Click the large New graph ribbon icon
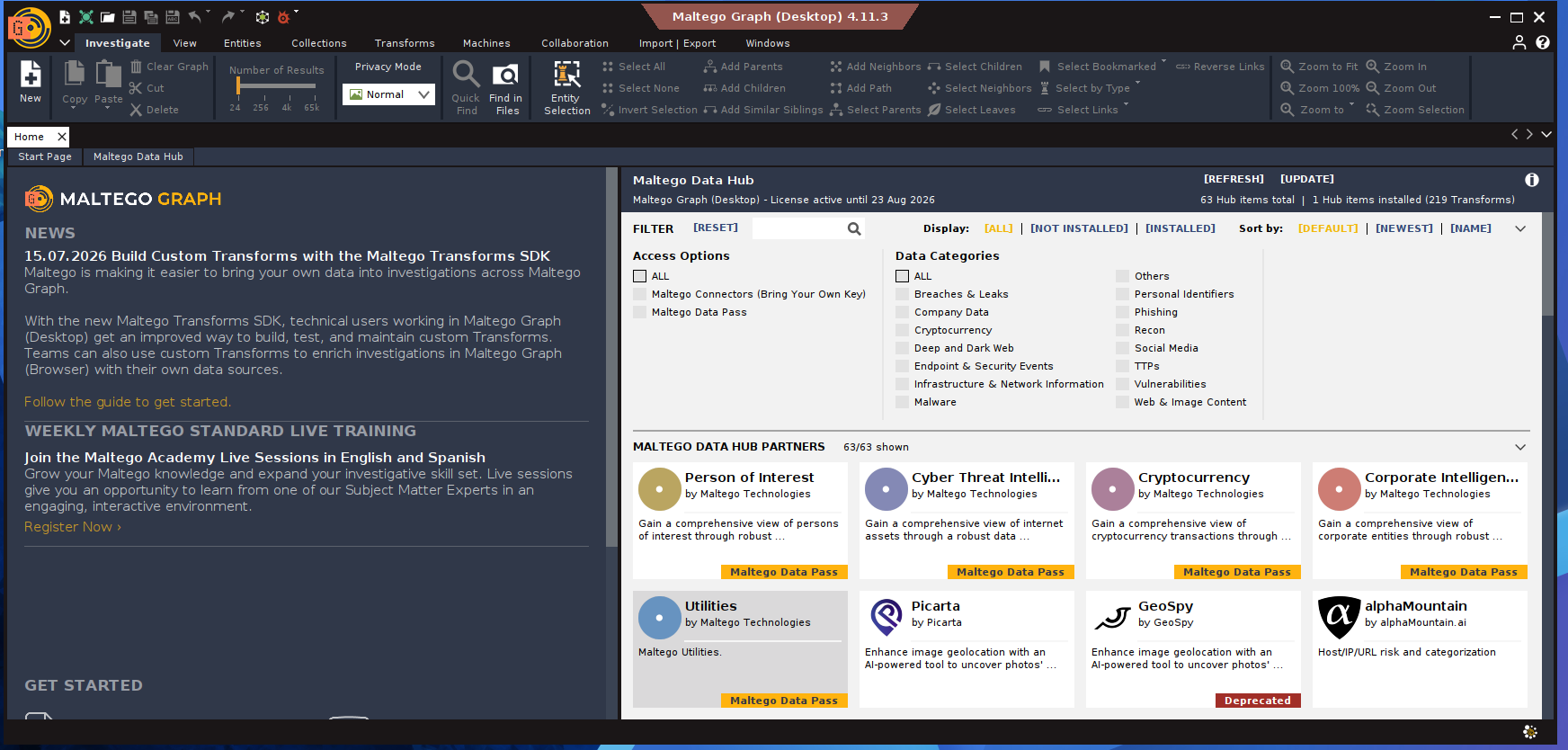 pos(31,74)
